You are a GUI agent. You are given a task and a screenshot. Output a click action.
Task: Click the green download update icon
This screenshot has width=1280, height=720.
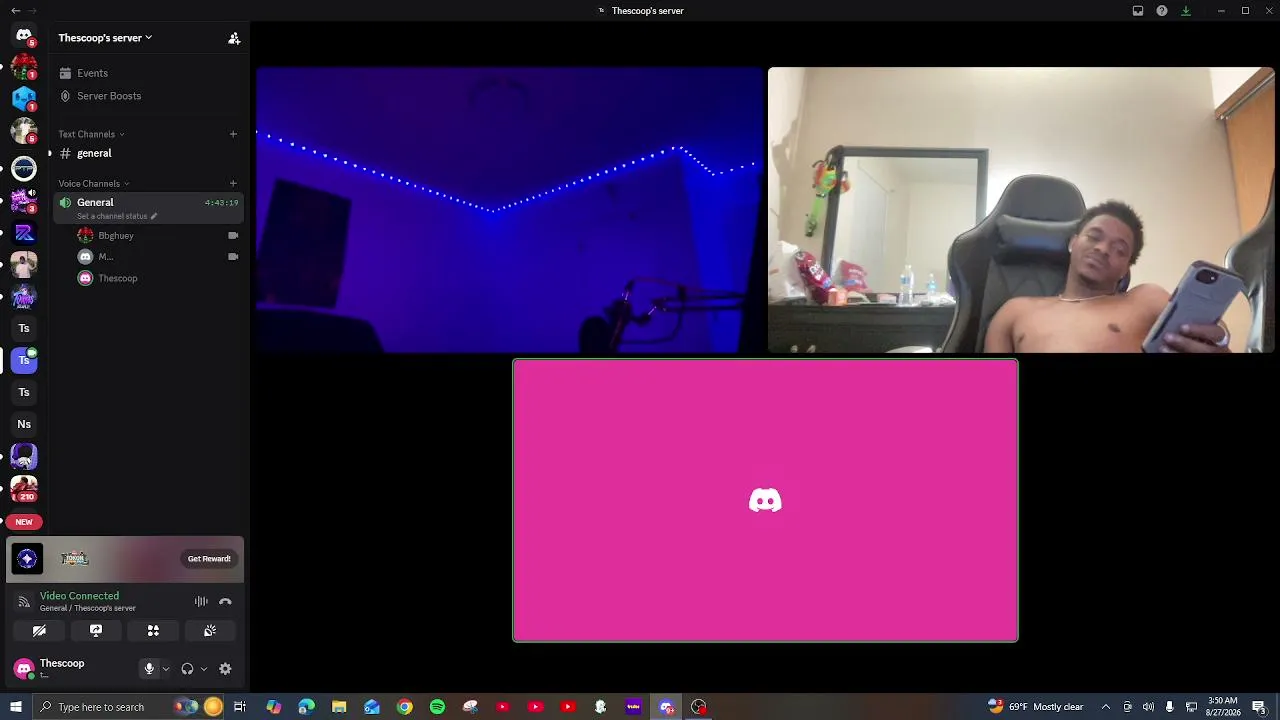point(1186,11)
